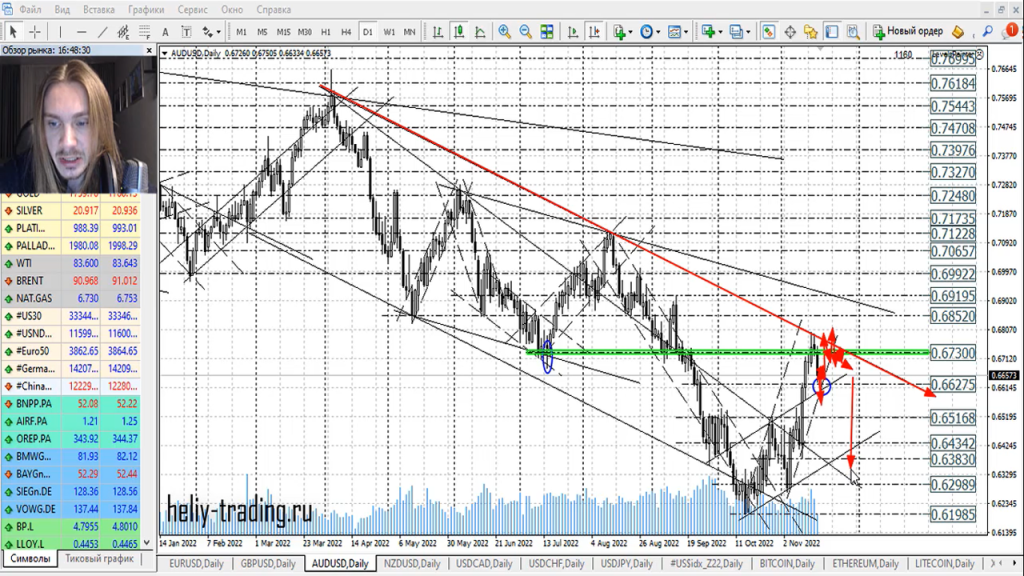Tile chart windows with grid icon
The width and height of the screenshot is (1024, 576).
point(548,31)
